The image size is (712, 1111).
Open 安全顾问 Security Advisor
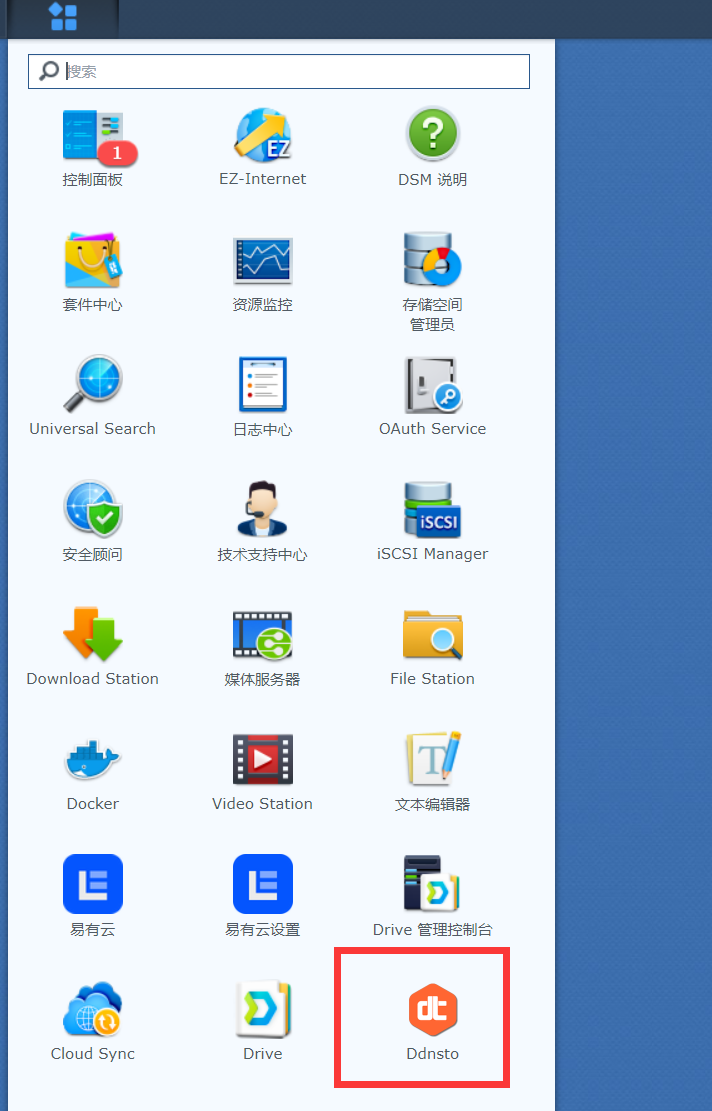click(93, 522)
